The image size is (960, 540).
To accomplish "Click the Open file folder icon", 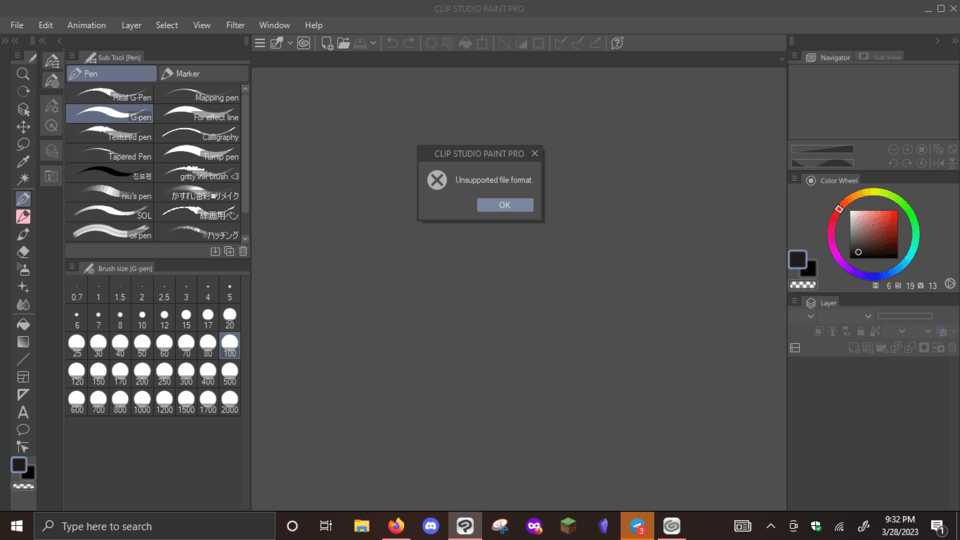I will 343,43.
